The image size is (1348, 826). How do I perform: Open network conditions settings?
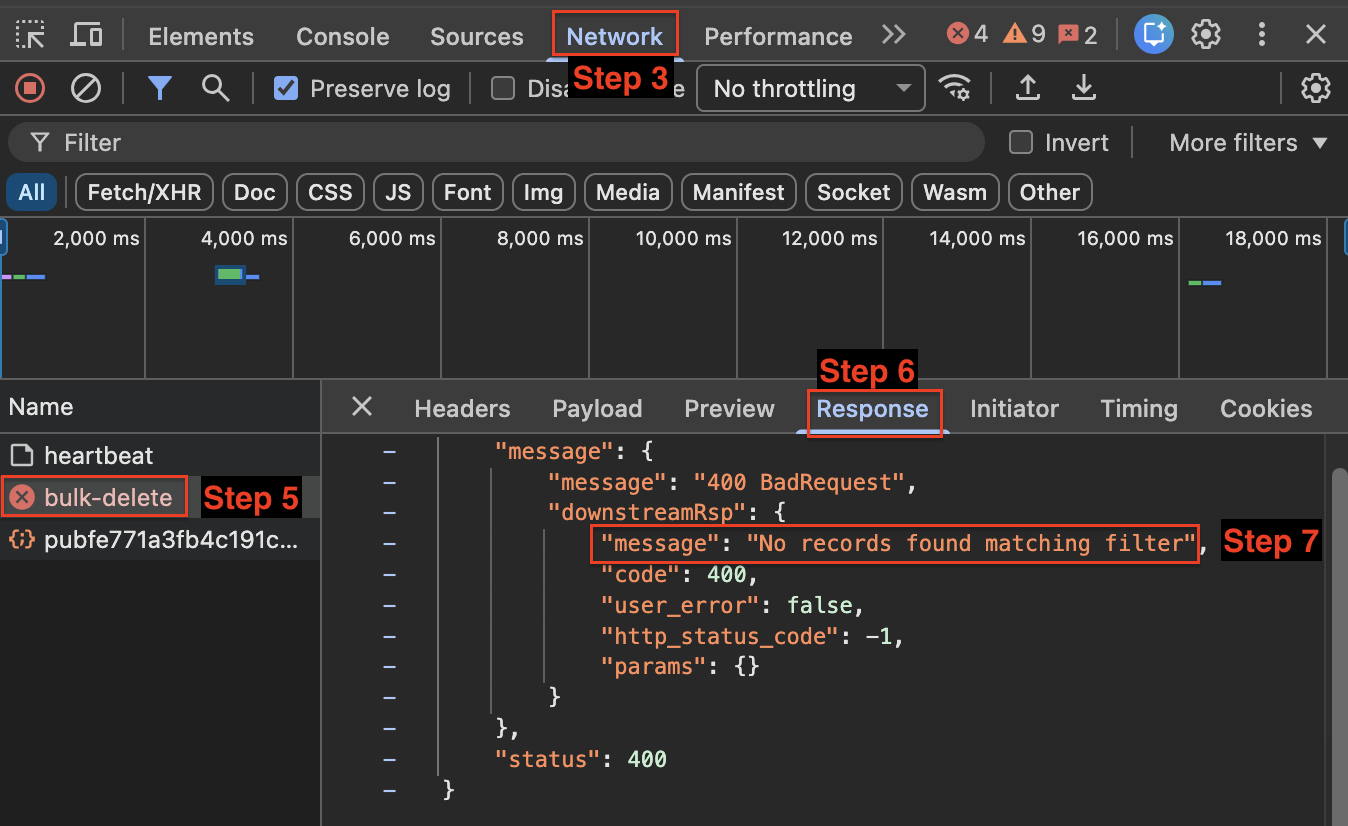(x=956, y=88)
